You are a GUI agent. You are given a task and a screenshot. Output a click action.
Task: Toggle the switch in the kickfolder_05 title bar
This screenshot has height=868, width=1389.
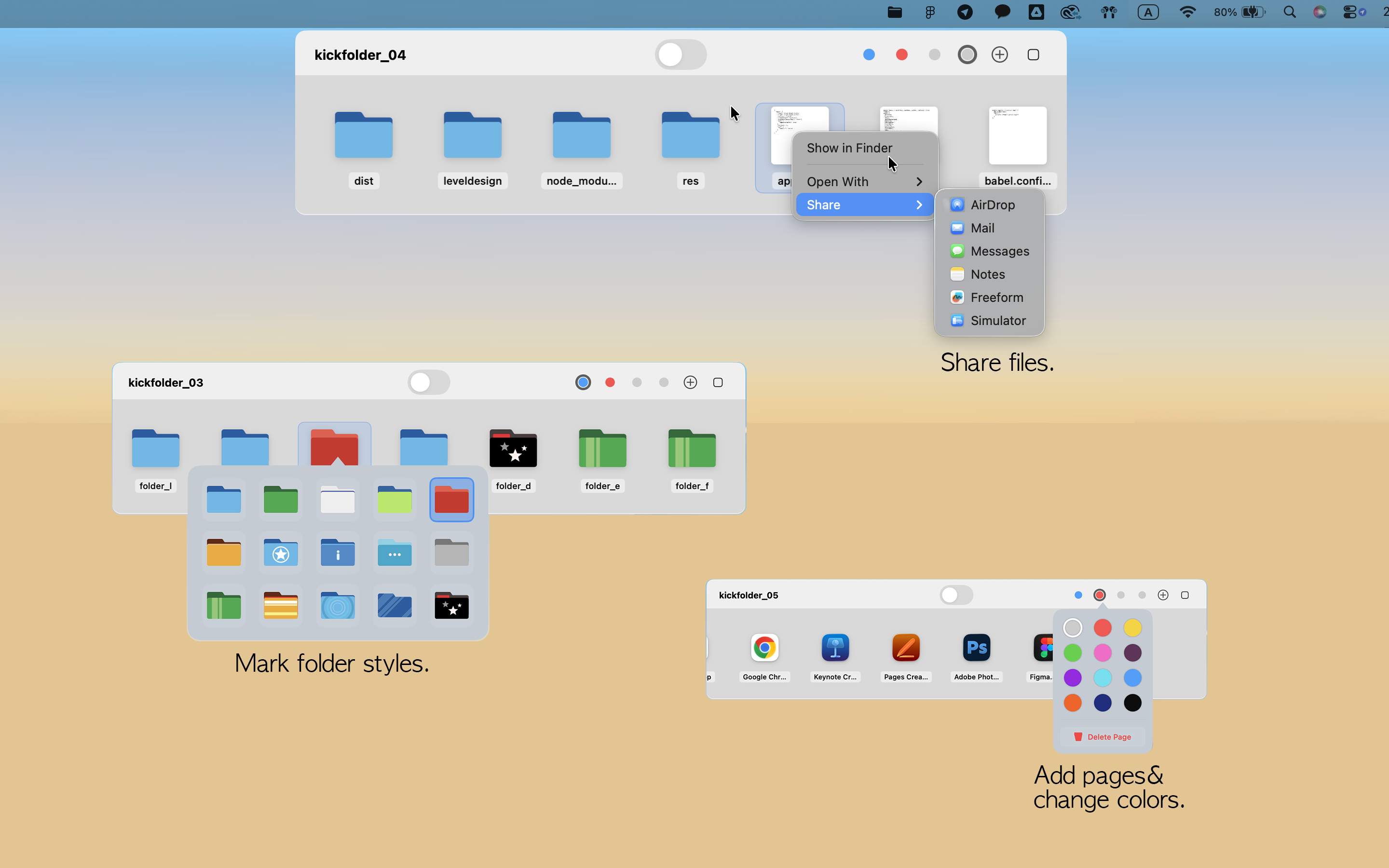point(956,595)
